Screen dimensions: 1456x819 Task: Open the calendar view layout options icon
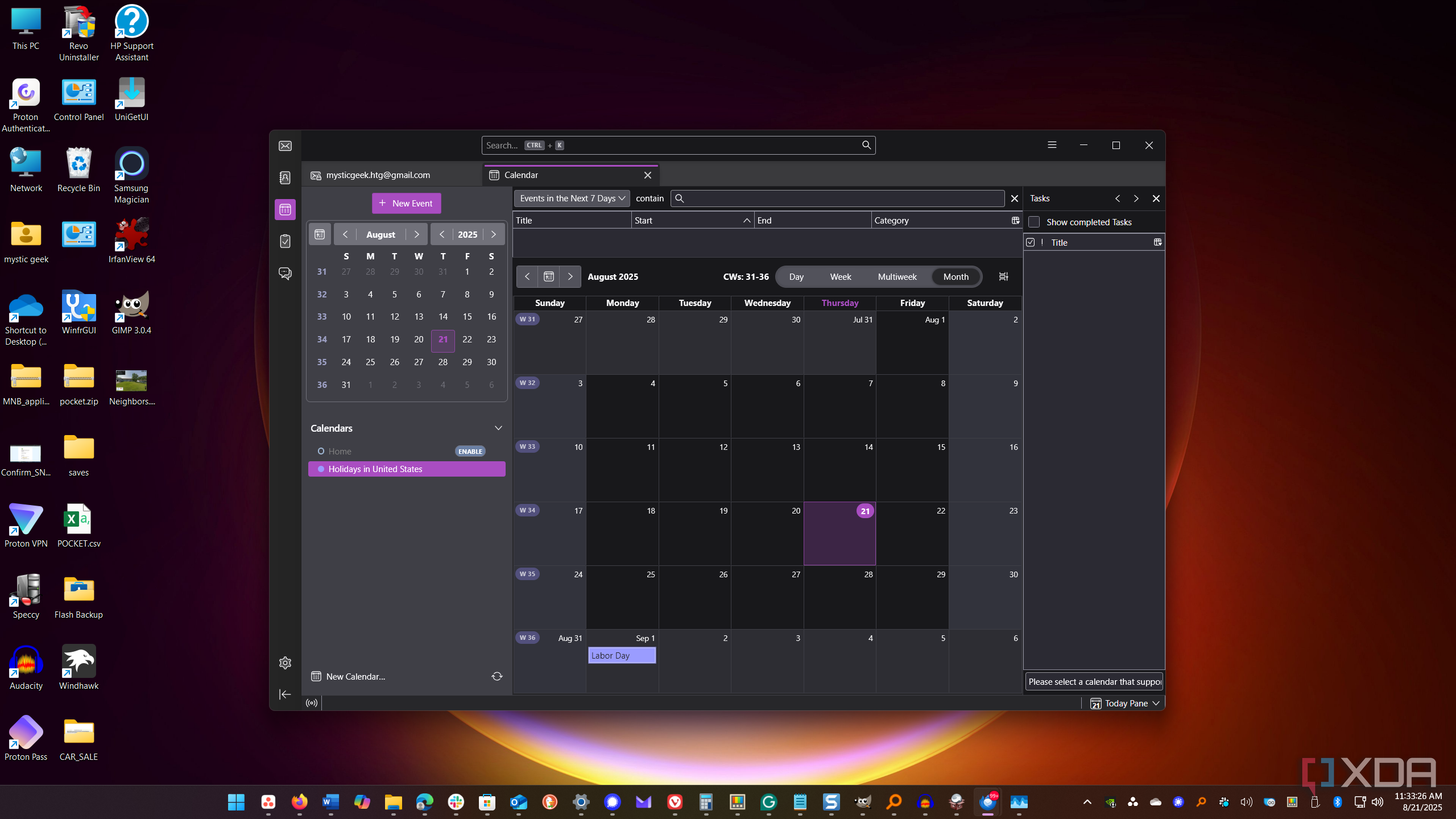(1003, 276)
